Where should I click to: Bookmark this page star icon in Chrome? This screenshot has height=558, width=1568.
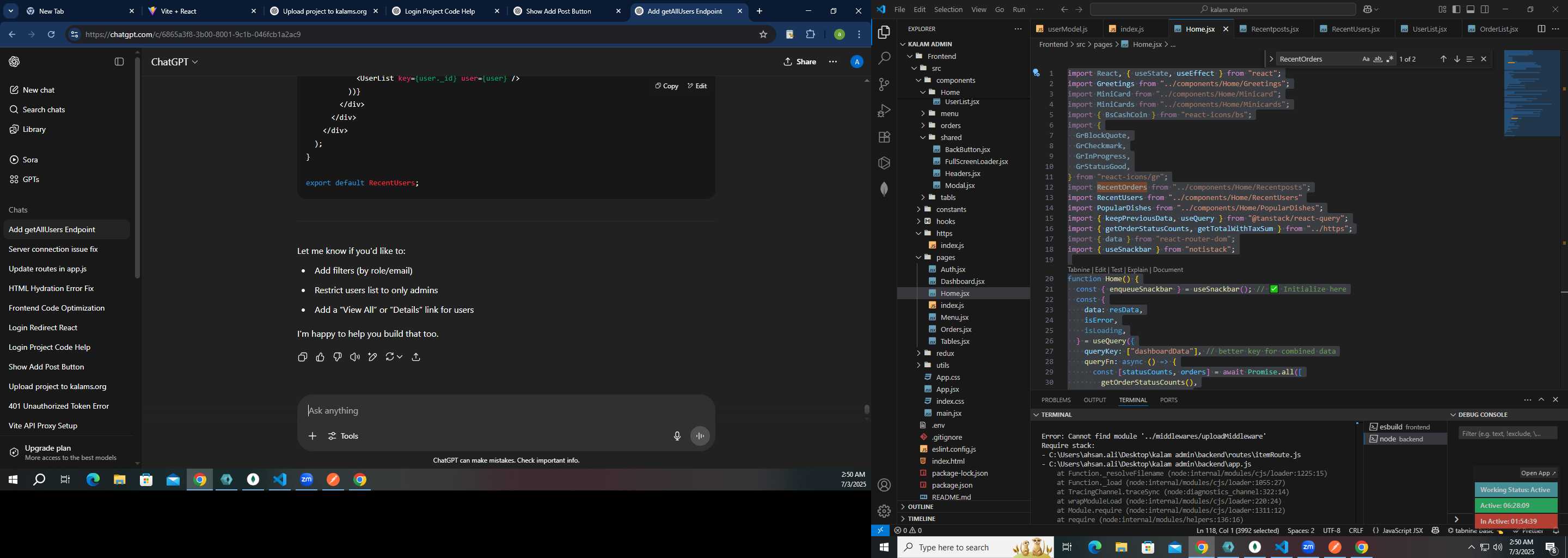(763, 35)
